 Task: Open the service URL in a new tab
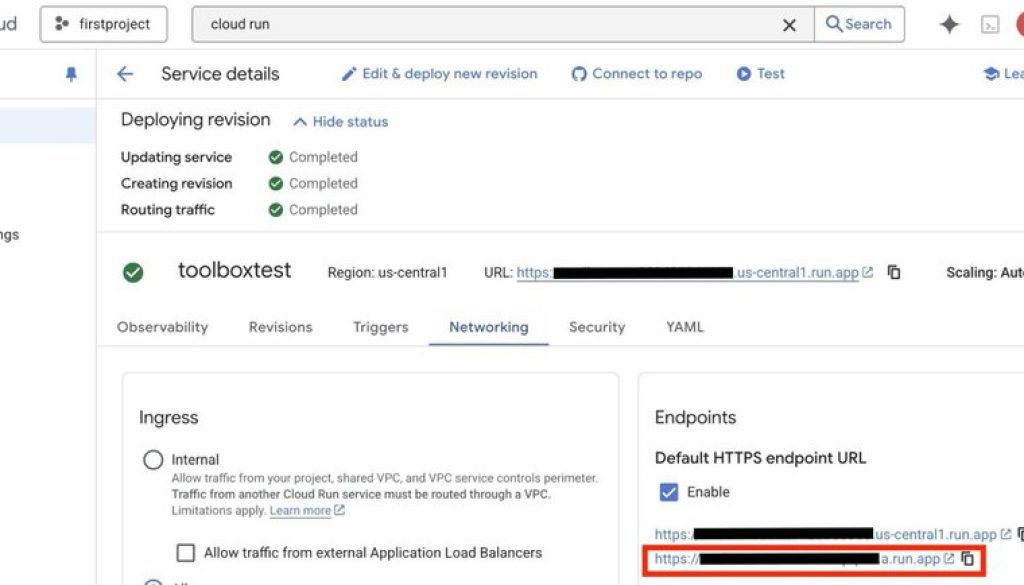[x=867, y=272]
